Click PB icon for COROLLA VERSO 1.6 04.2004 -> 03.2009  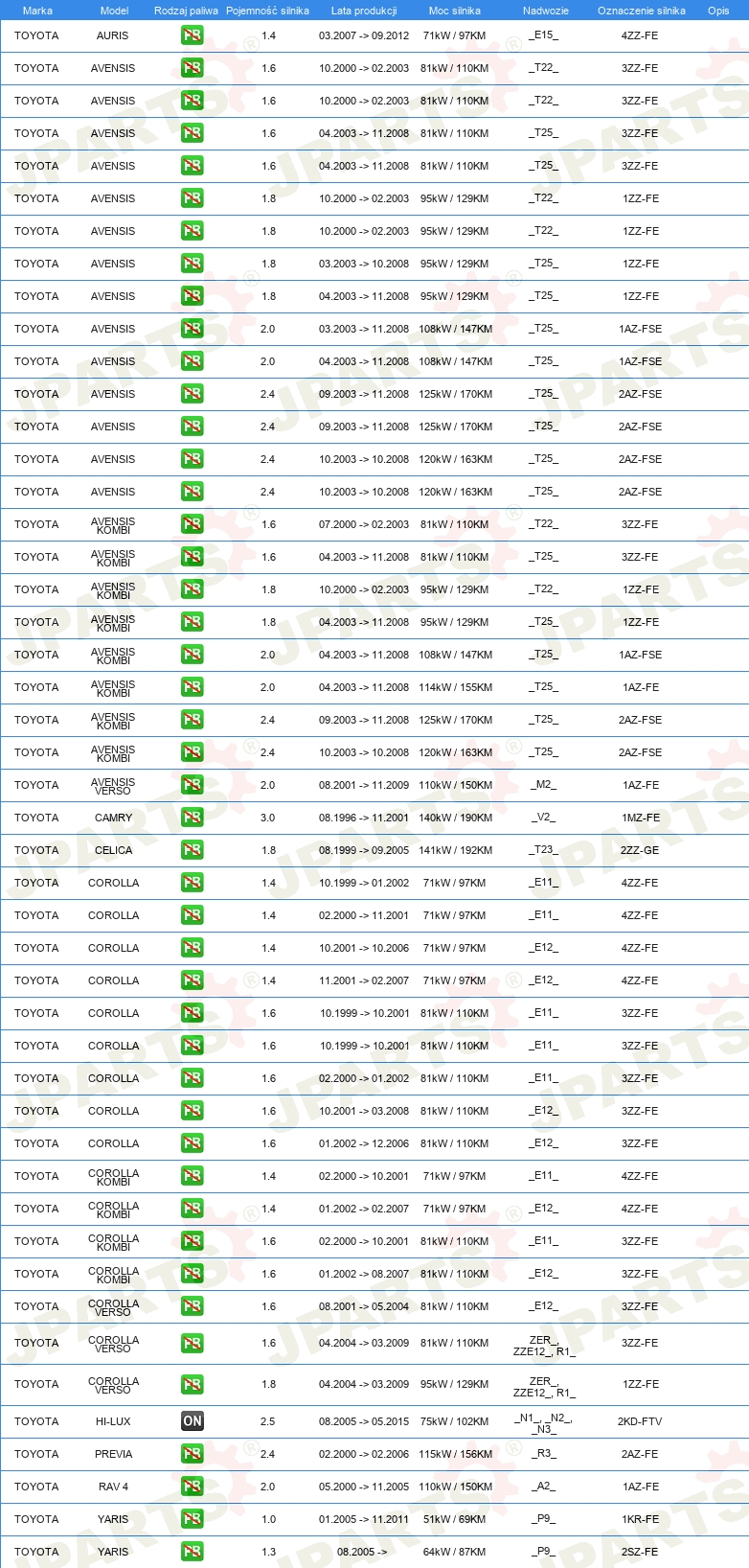(193, 1344)
